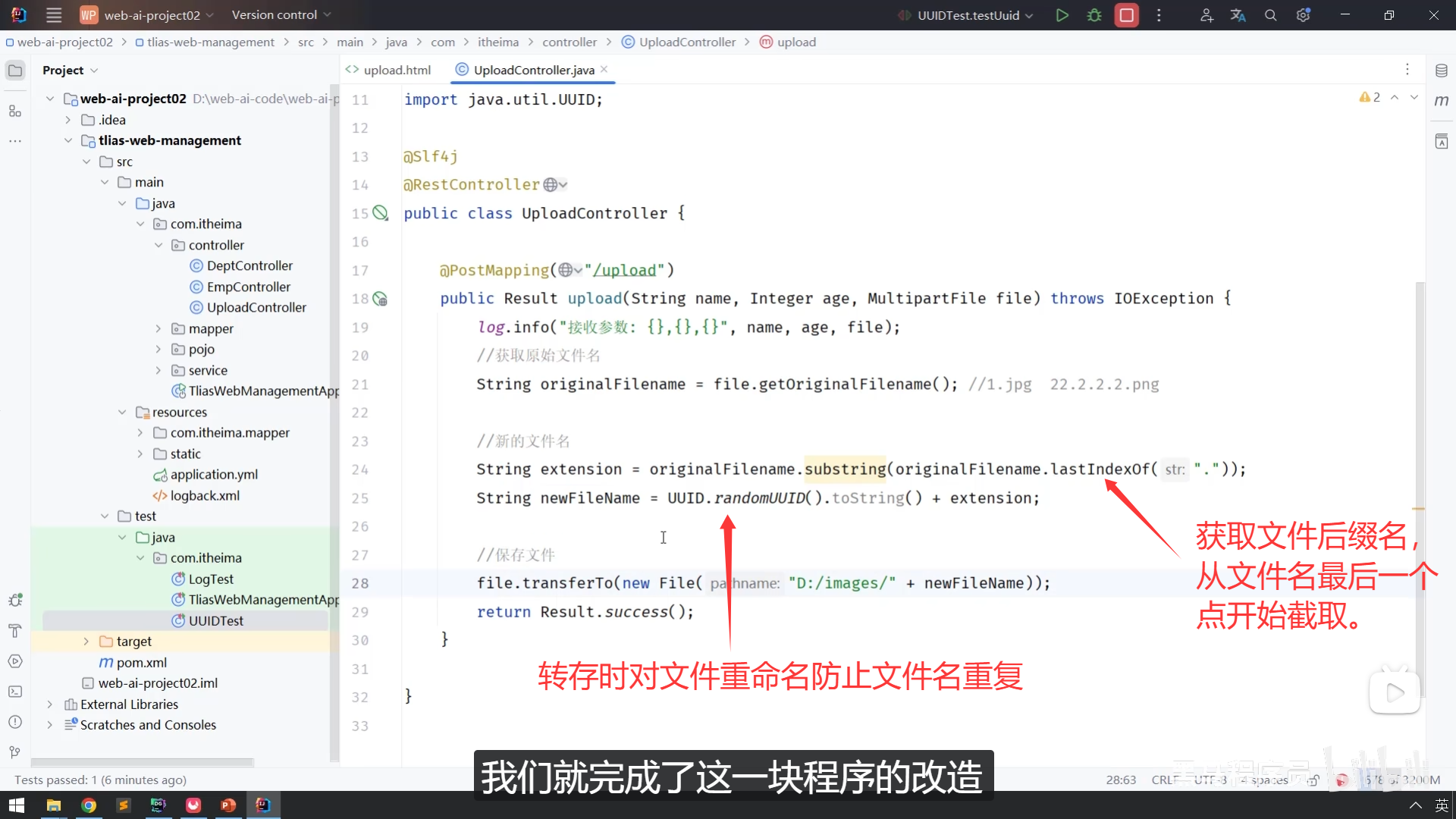The image size is (1456, 819).
Task: Open Search Everywhere magnifier icon
Action: point(1271,15)
